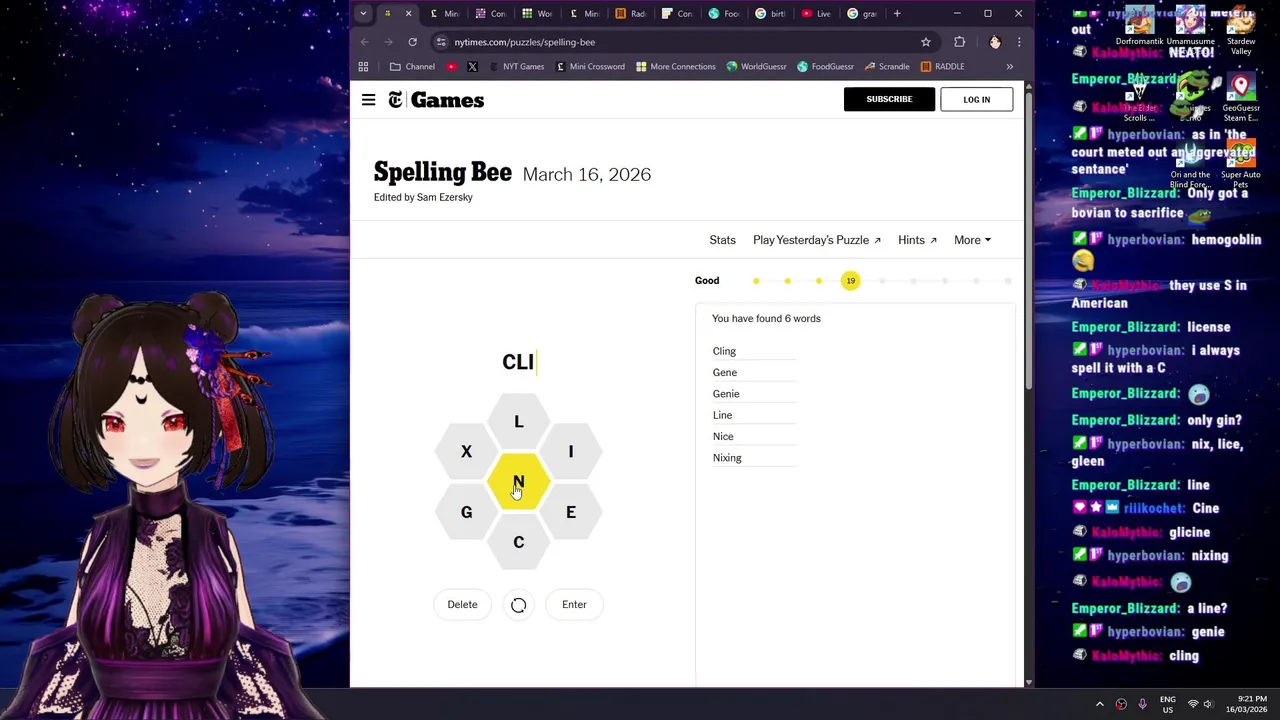
Task: Expand the bookmarks overflow chevron
Action: [x=1009, y=67]
